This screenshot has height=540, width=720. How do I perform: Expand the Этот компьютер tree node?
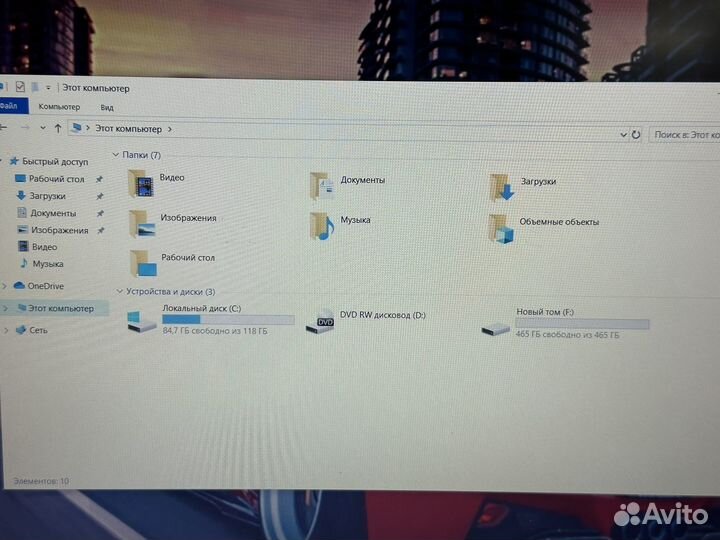click(x=6, y=308)
